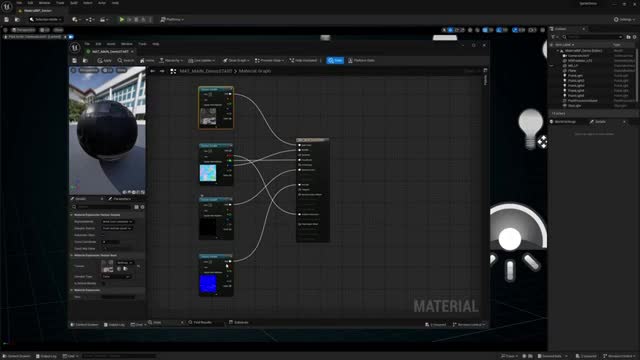
Task: Open the Preview State dropdown
Action: 269,60
